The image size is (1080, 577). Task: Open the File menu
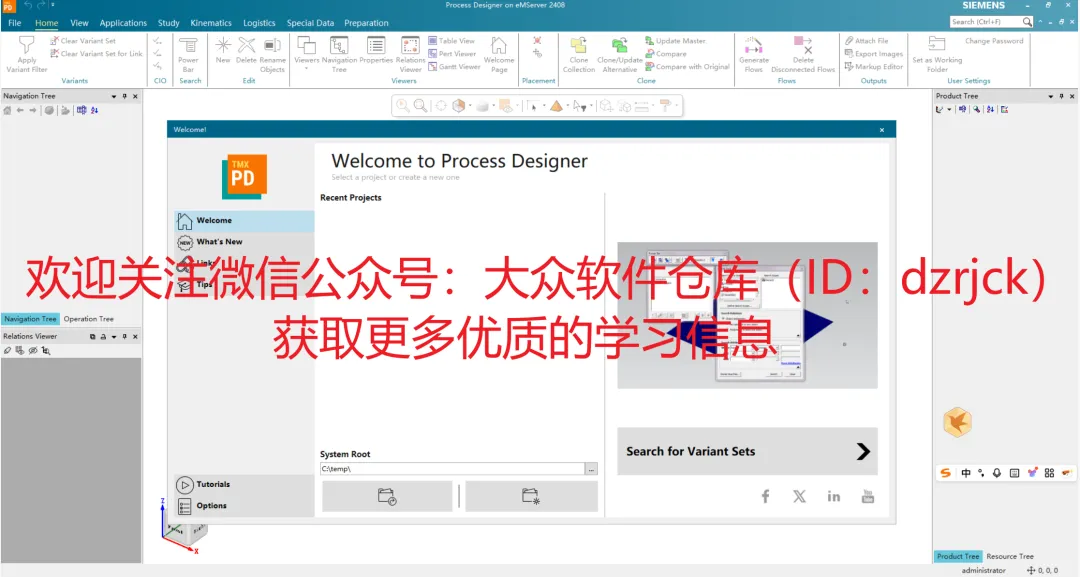click(x=14, y=23)
